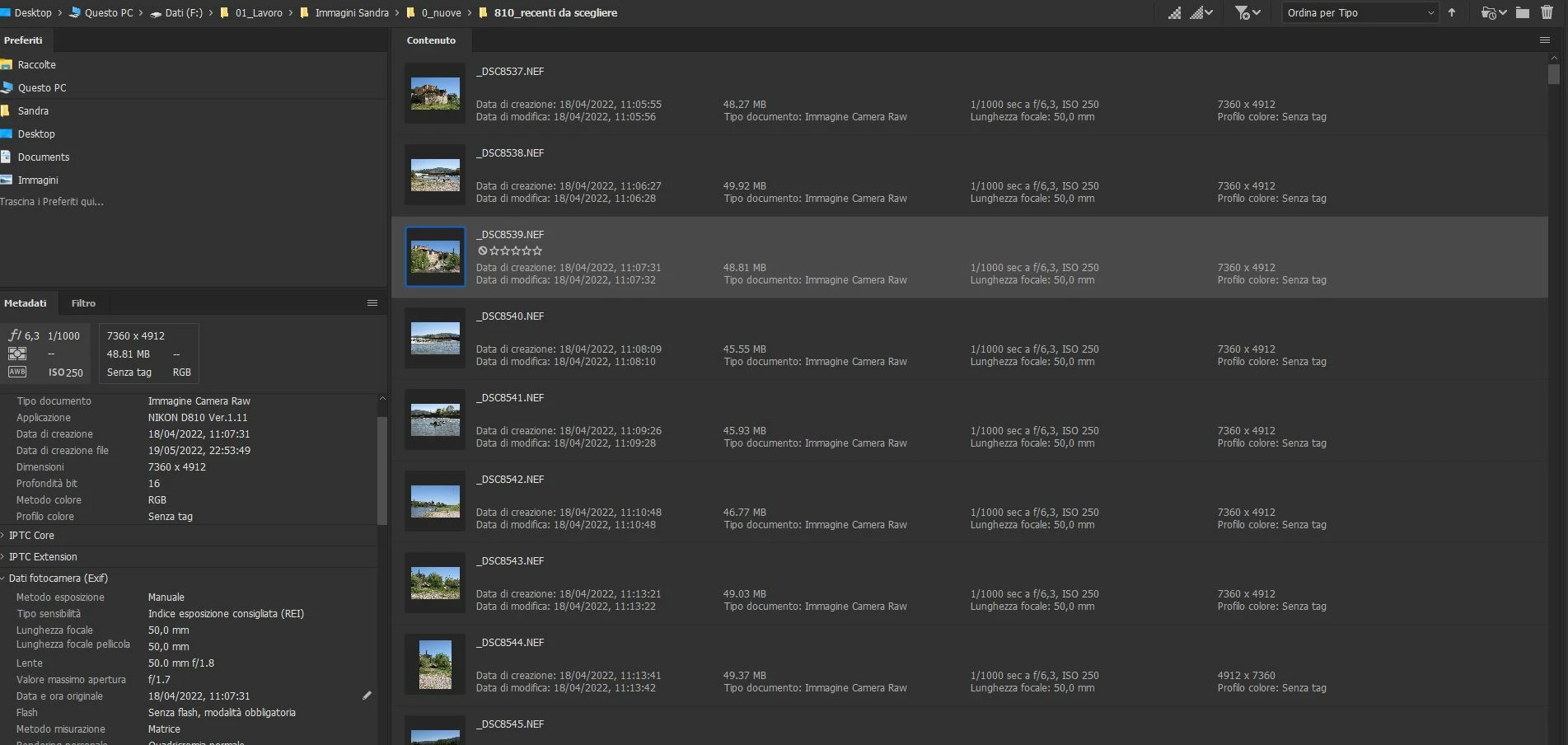Click 810_recenti da scegliere in breadcrumb

pos(555,12)
